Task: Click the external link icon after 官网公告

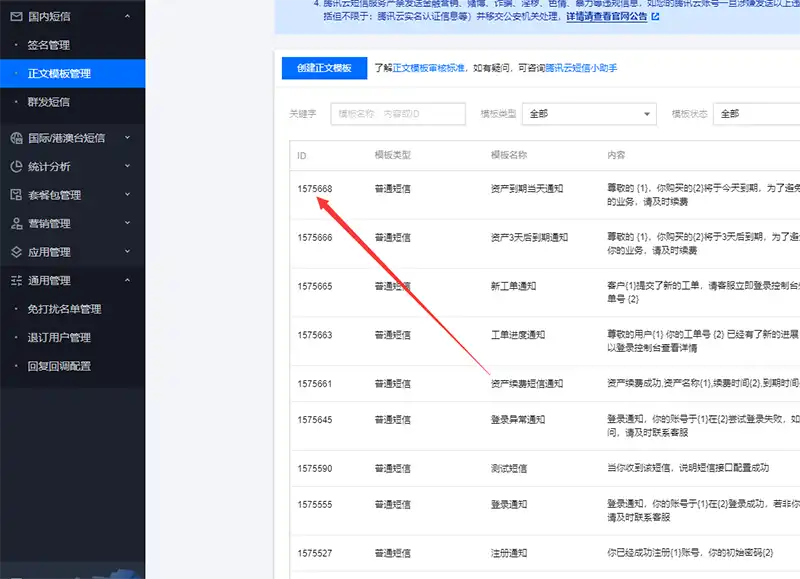Action: 655,17
